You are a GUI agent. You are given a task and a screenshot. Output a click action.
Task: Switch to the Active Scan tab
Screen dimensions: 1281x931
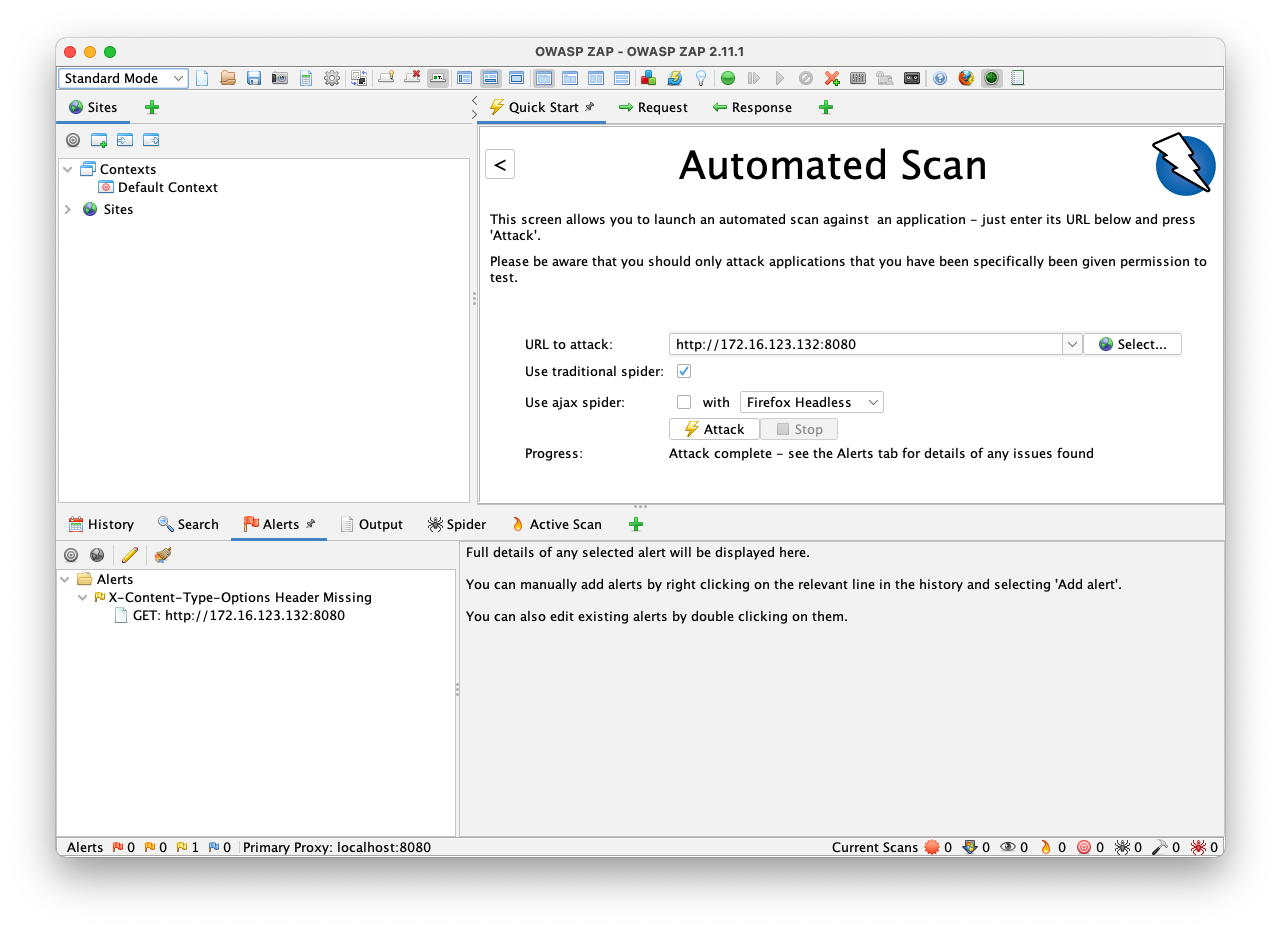[556, 524]
